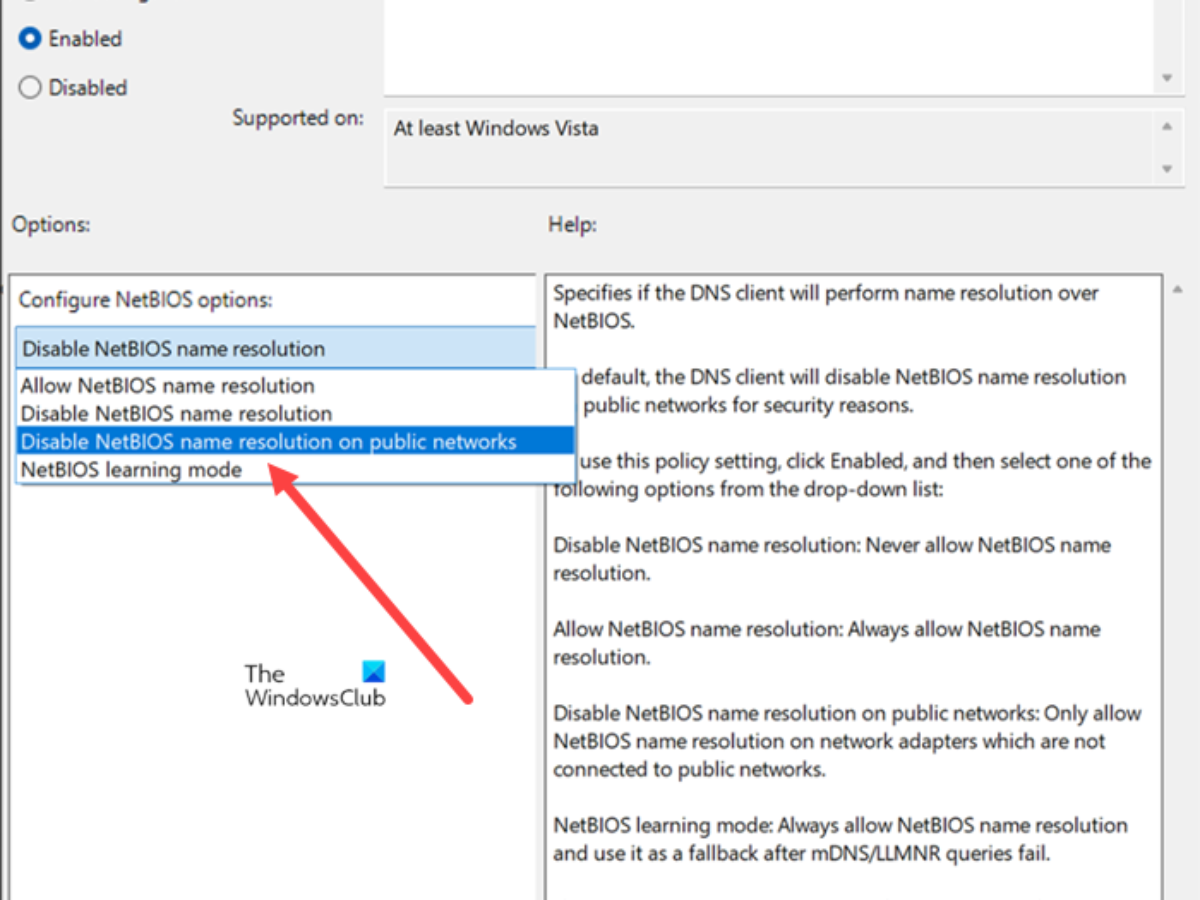Click the Help panel scroll up arrow
Screen dimensions: 1200x900
point(1180,289)
